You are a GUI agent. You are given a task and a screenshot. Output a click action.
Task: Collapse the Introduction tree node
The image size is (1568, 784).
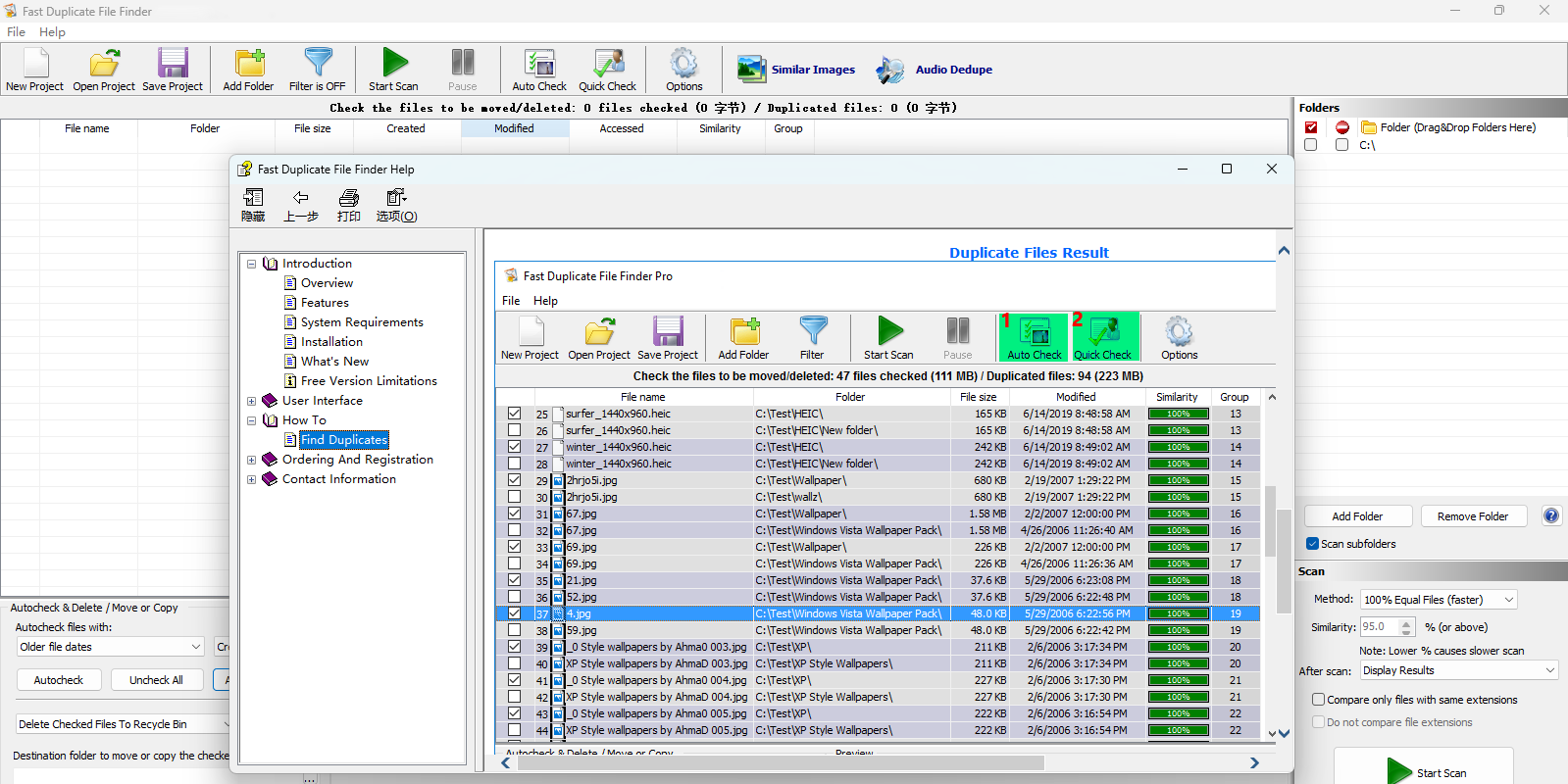(x=252, y=264)
